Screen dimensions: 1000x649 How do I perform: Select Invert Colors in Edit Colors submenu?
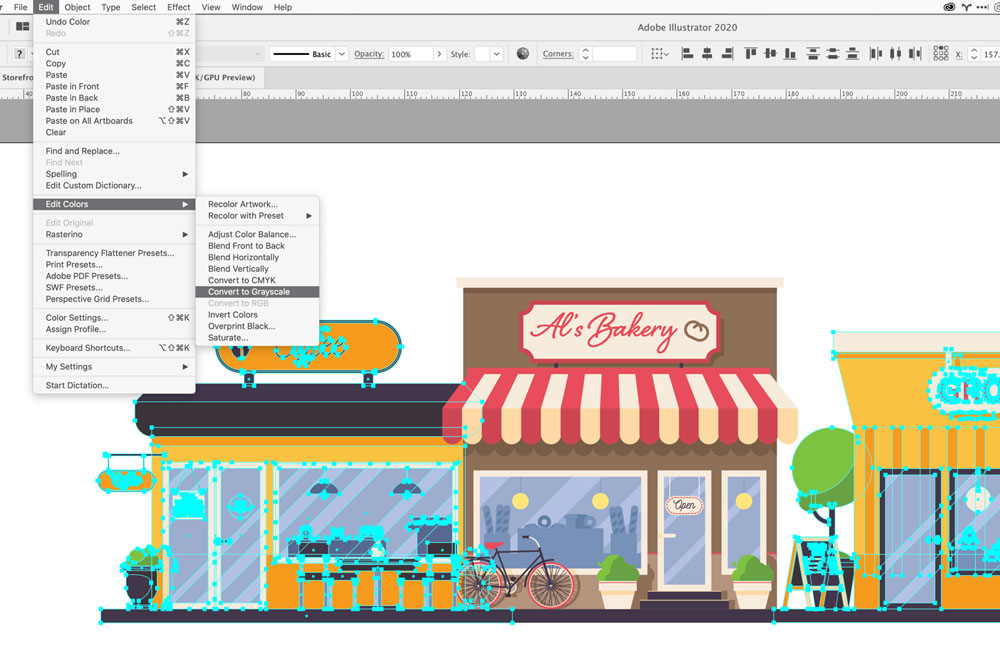(x=233, y=315)
